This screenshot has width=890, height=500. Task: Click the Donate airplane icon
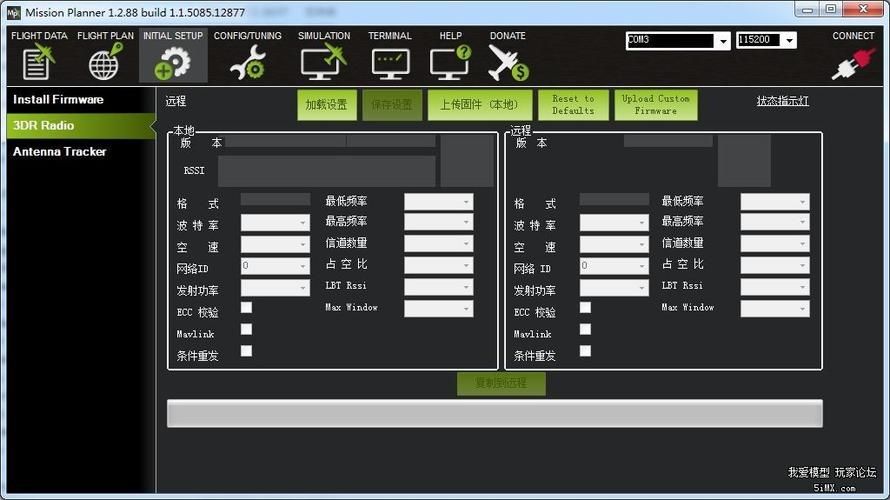[508, 62]
